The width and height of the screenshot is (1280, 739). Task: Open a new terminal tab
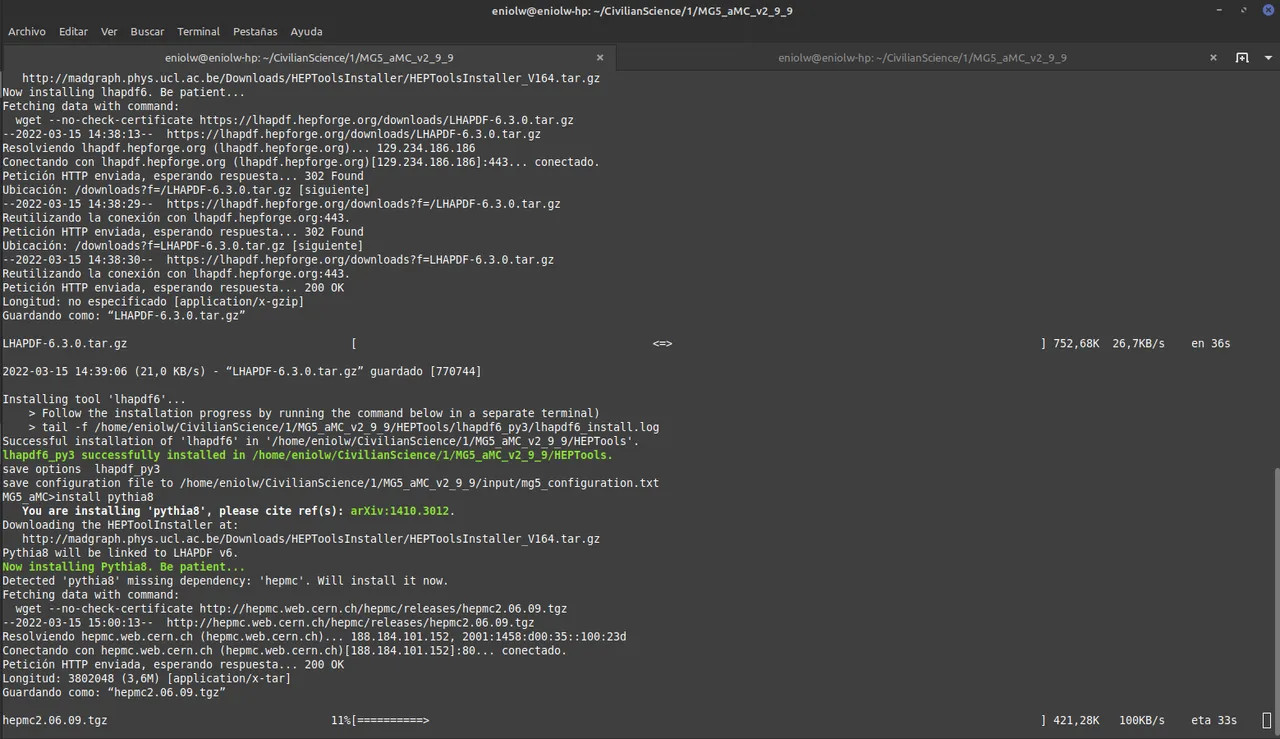pyautogui.click(x=1242, y=58)
